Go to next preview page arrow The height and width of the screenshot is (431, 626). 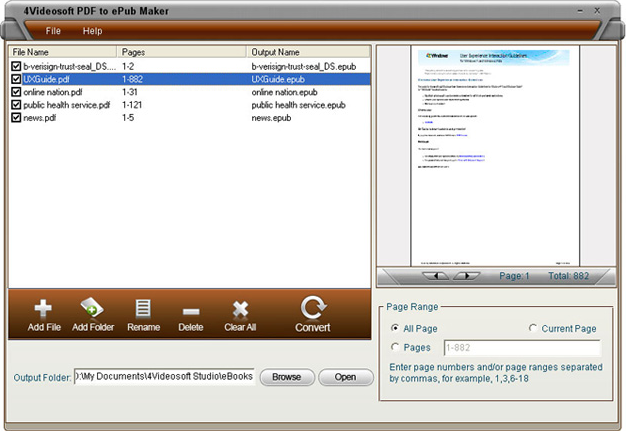pyautogui.click(x=466, y=275)
